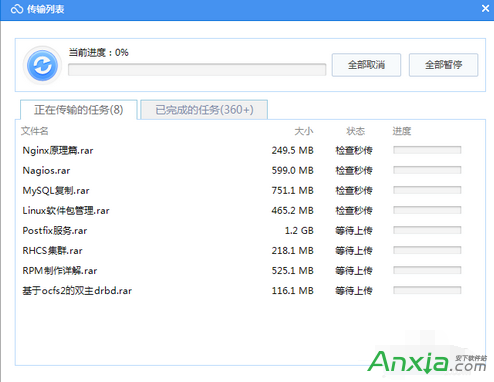The image size is (494, 382).
Task: Click the 116.1 MB size value
Action: pos(293,290)
